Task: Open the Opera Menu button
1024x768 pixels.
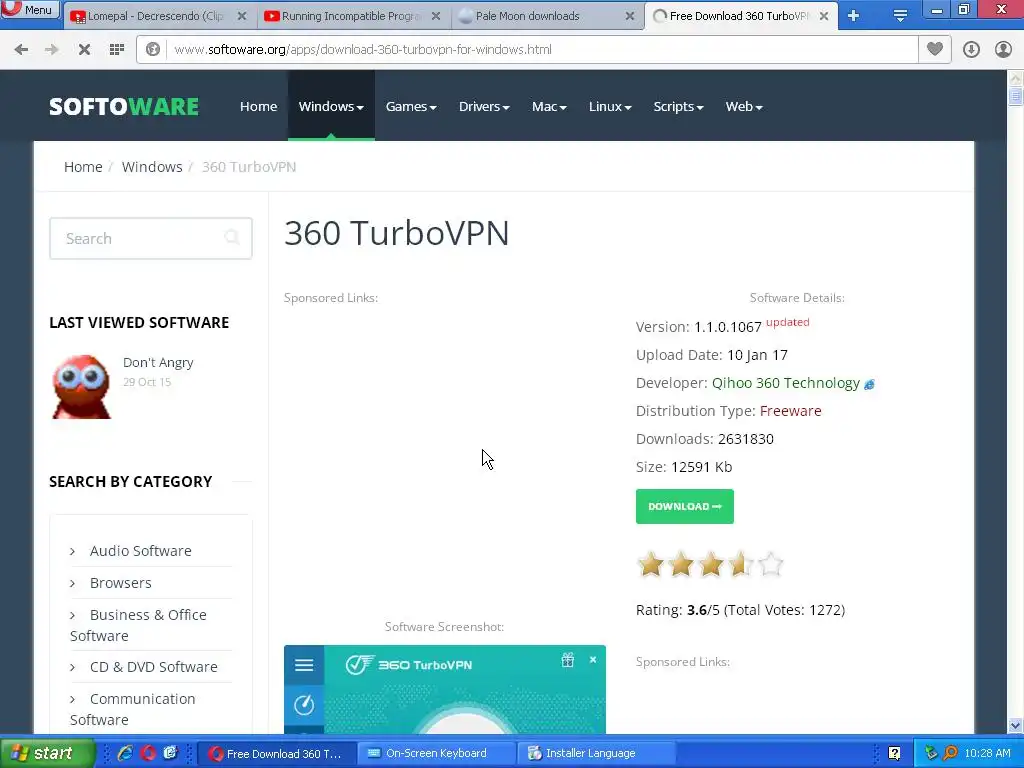Action: [x=29, y=10]
